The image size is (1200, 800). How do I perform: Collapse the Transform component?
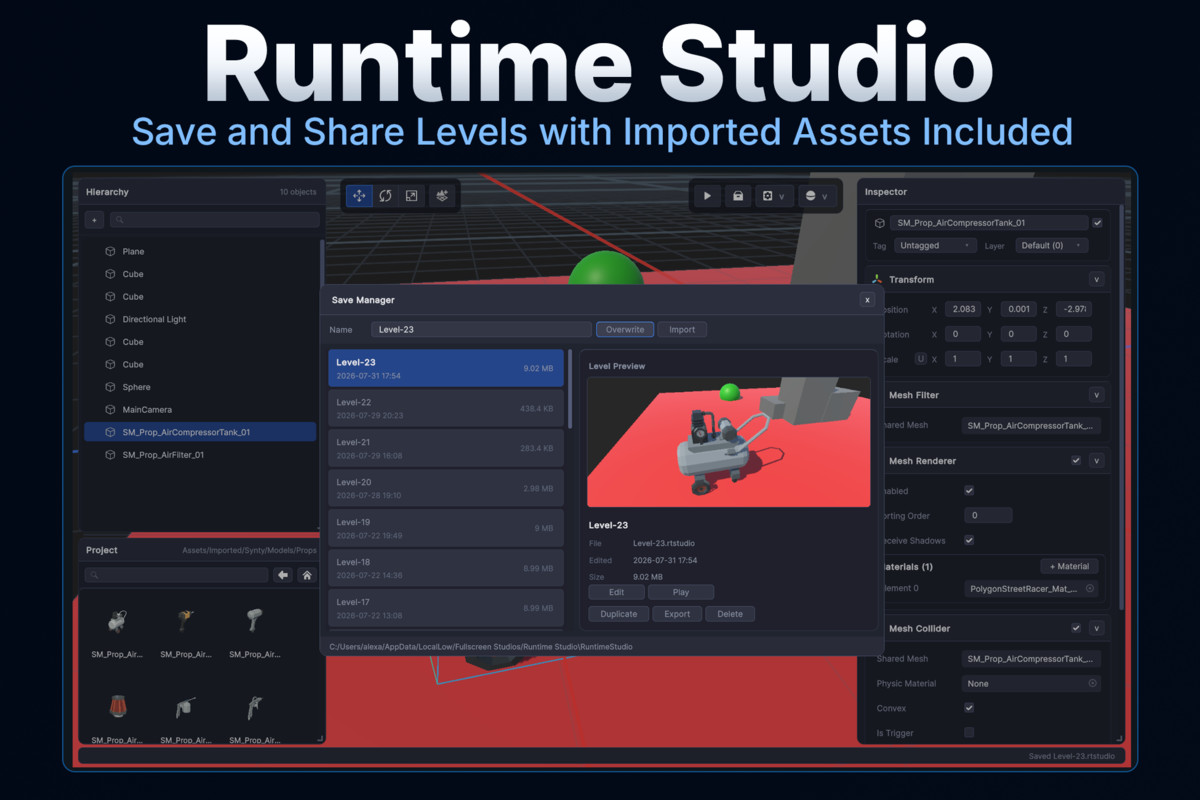[1096, 280]
